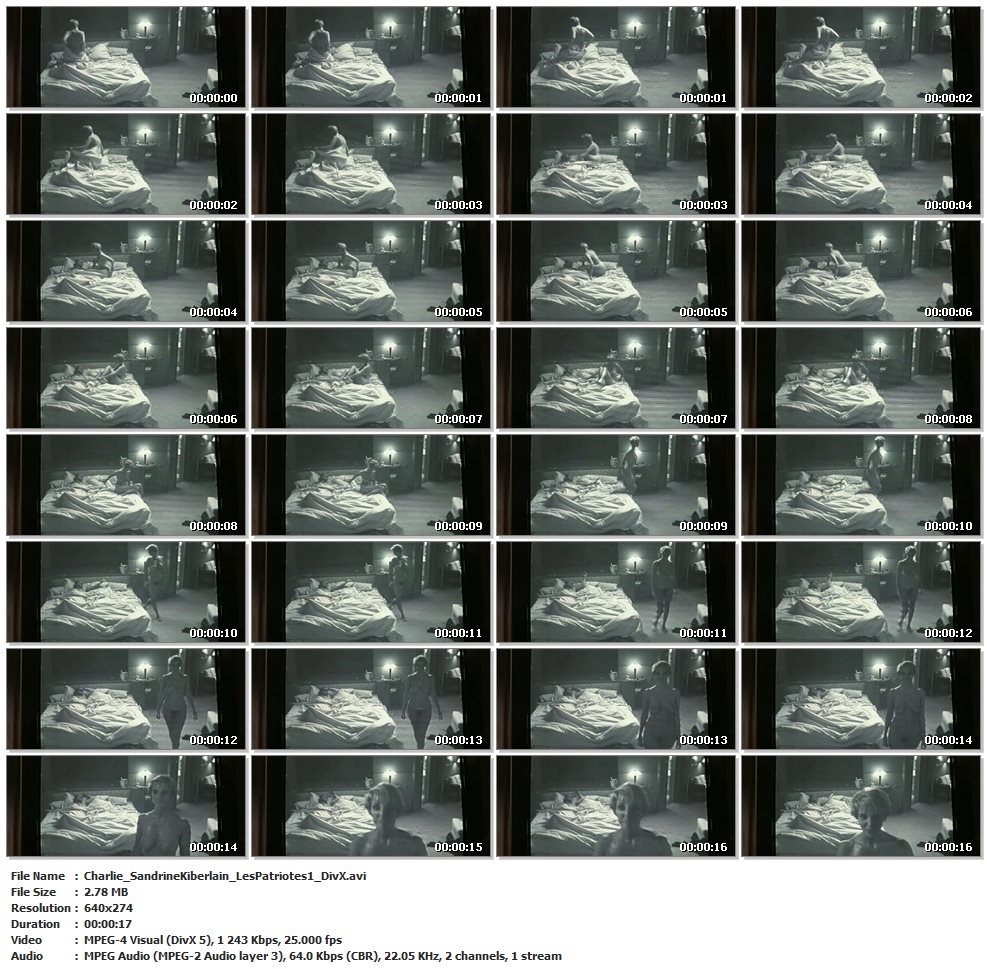Select the 00:00:17 duration value
The width and height of the screenshot is (987, 969).
[108, 924]
